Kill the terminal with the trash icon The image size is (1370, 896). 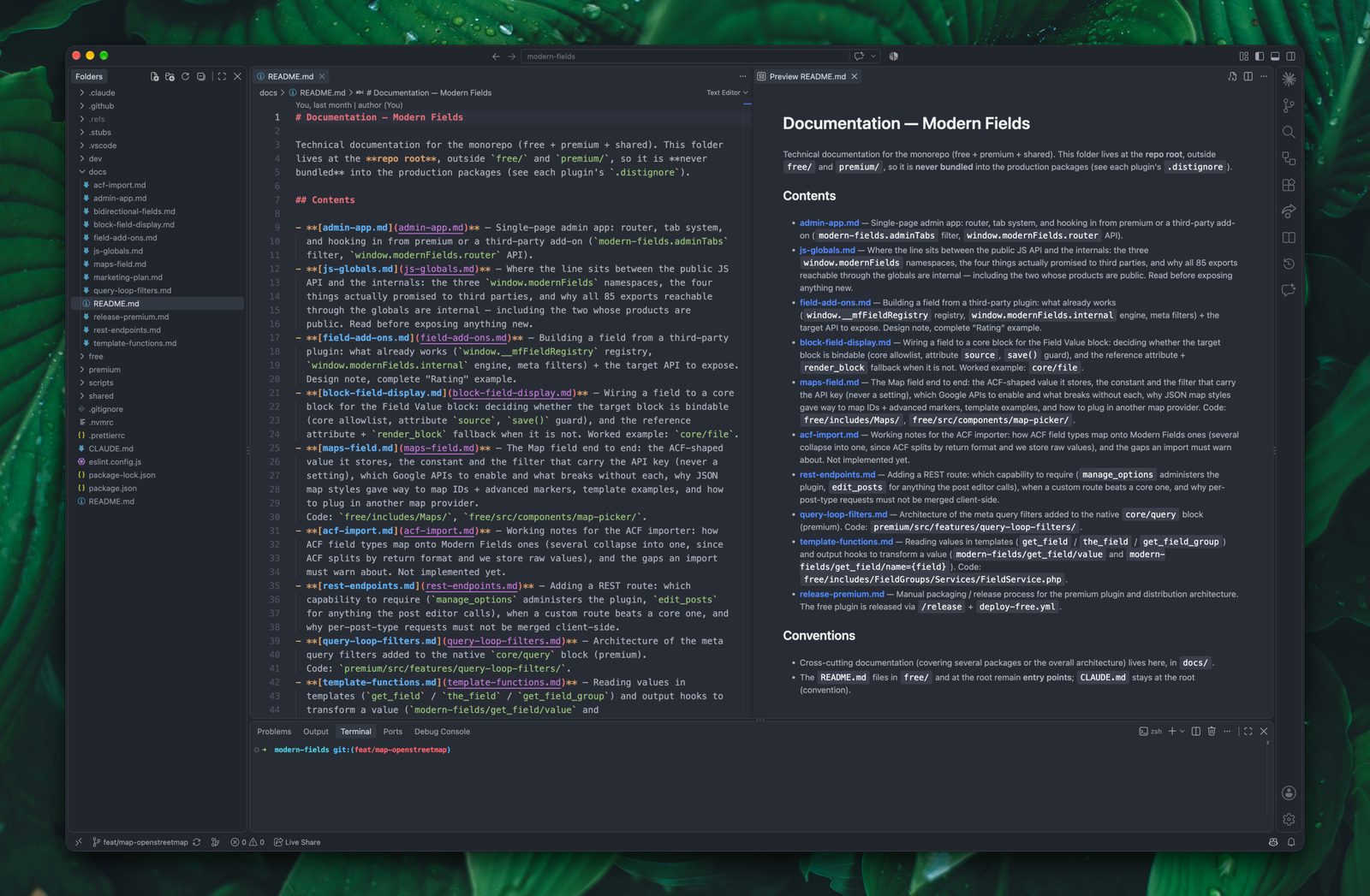[1212, 732]
